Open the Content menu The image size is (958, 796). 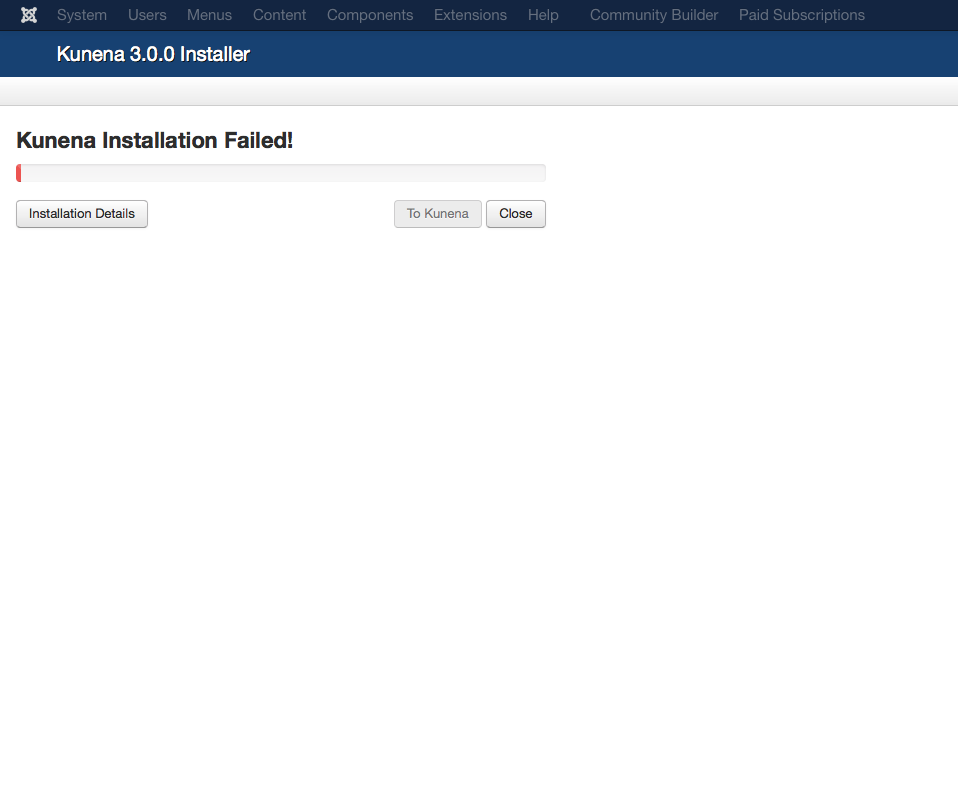[x=279, y=15]
